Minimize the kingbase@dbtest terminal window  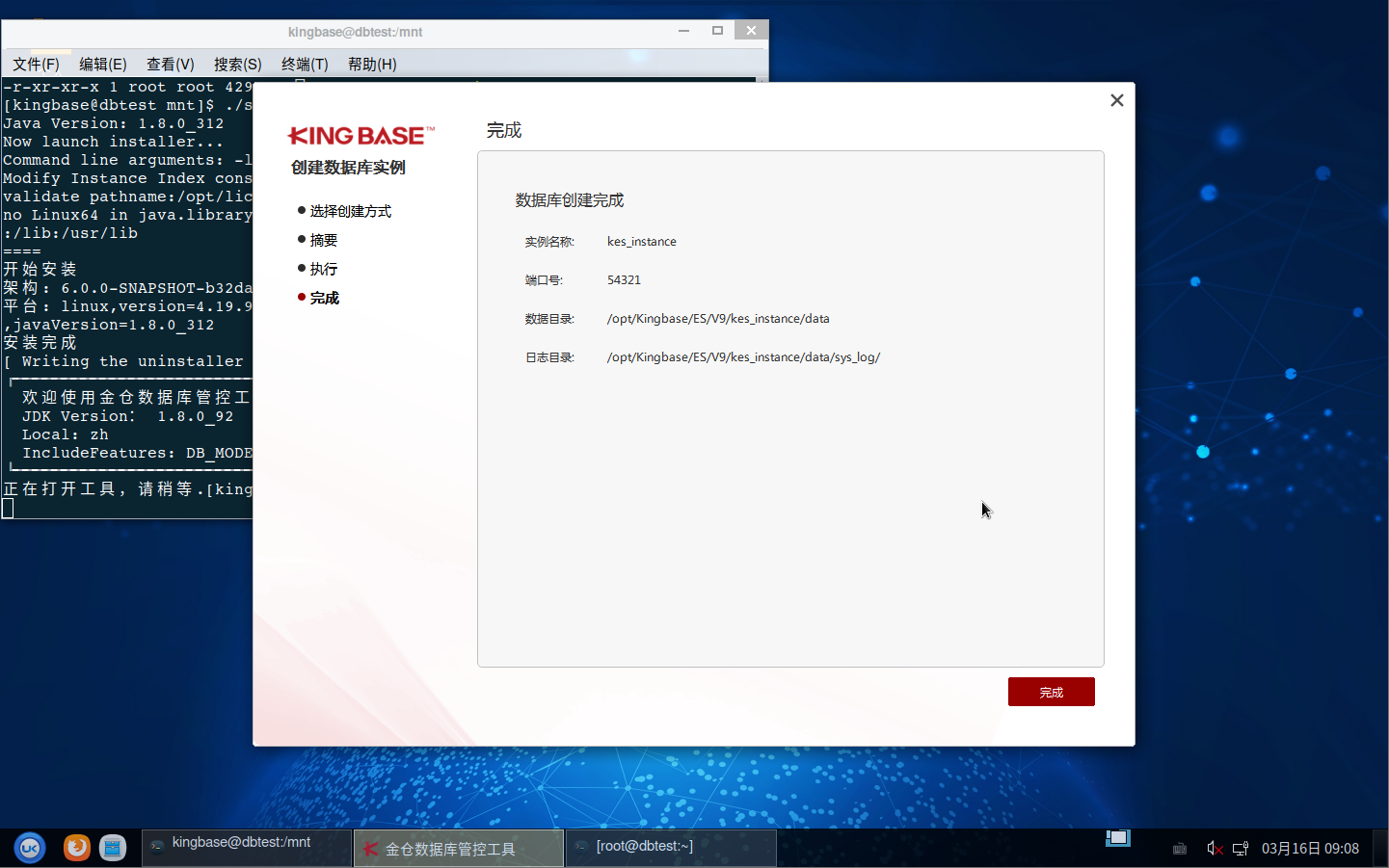click(x=683, y=31)
